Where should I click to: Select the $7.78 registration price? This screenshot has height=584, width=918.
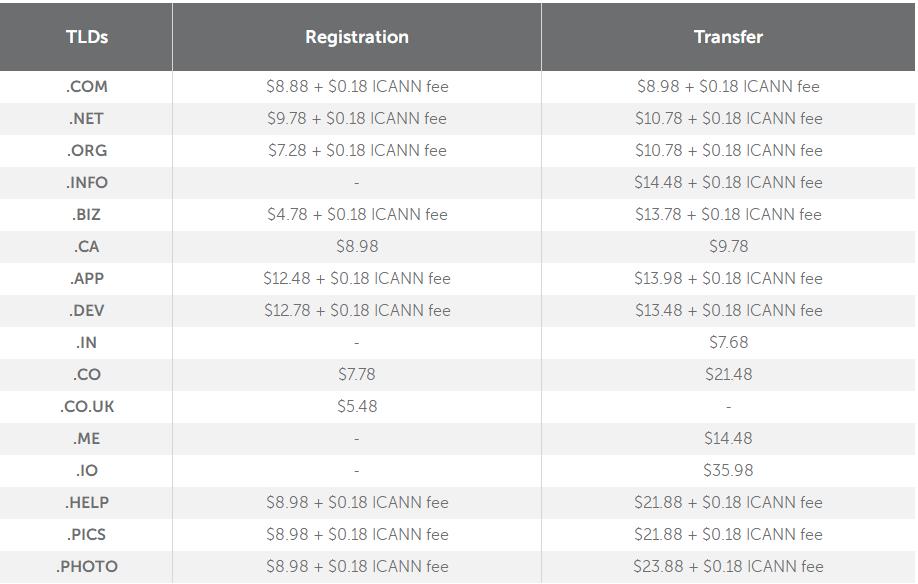(x=357, y=374)
